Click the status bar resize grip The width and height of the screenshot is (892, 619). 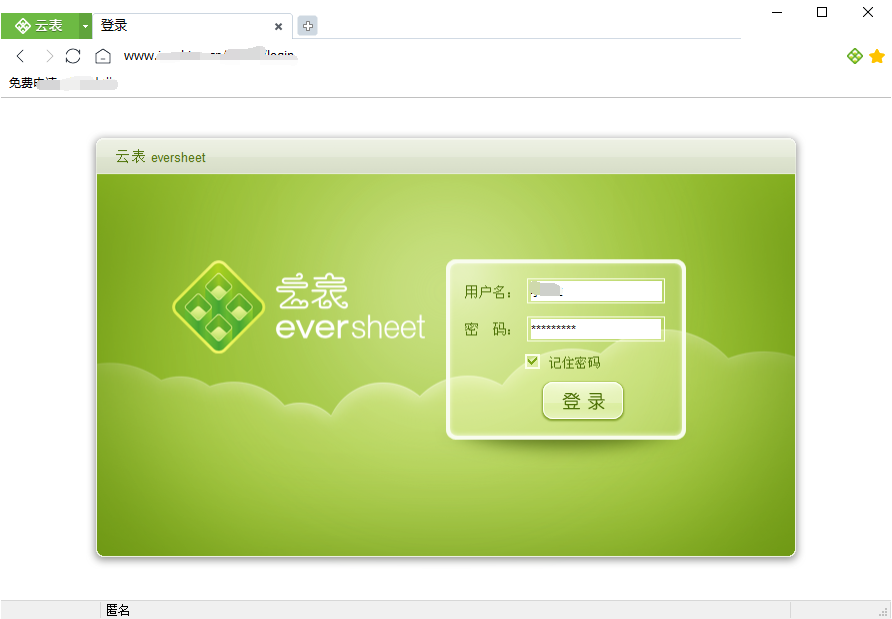(883, 612)
